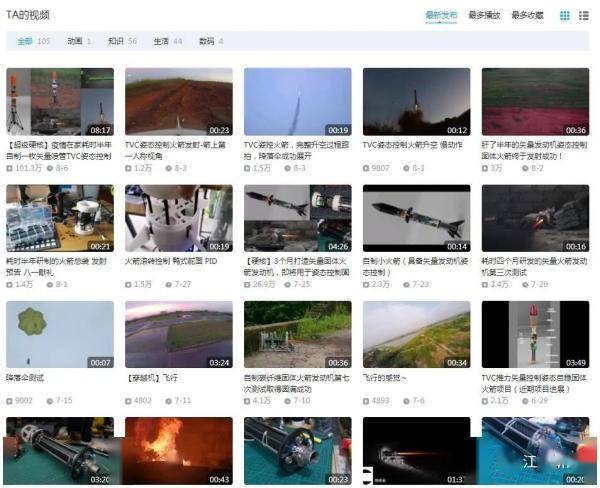Sort videos by 最新发布
This screenshot has height=488, width=600.
[441, 15]
